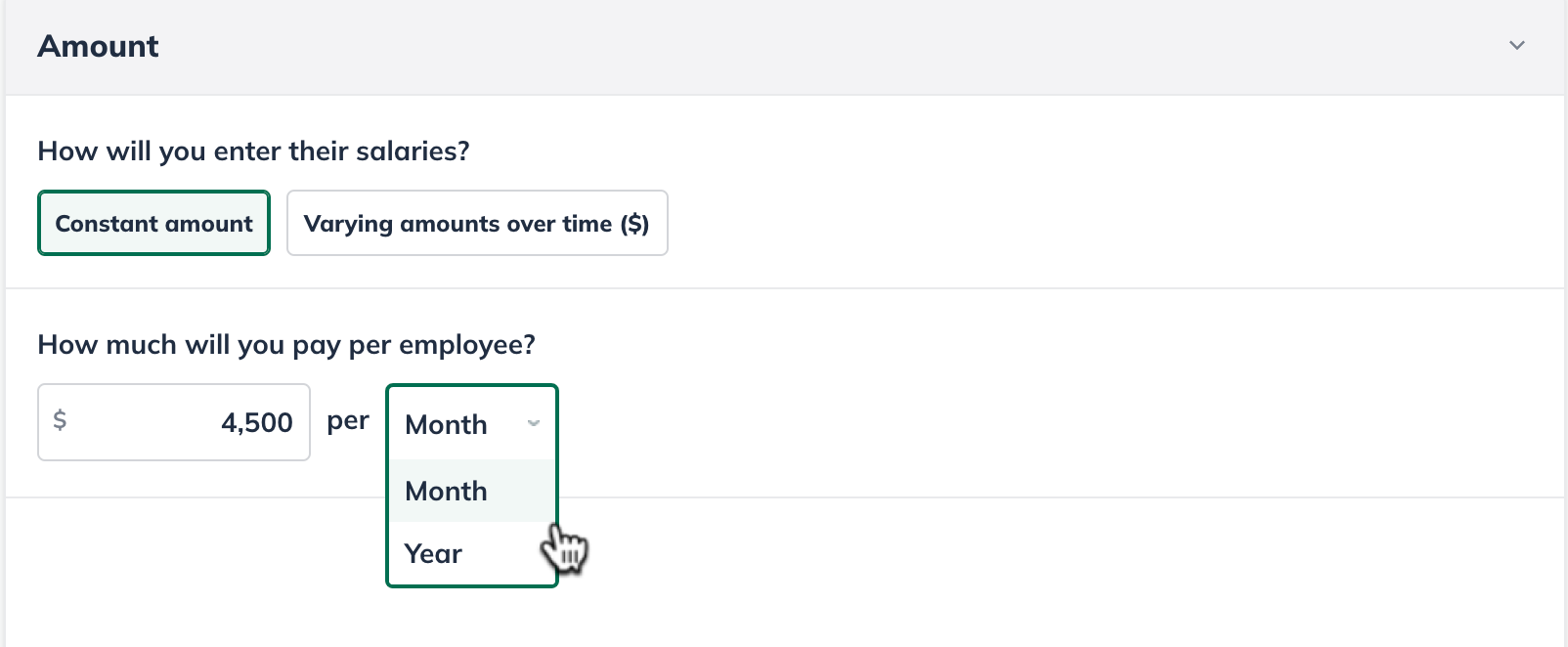1568x647 pixels.
Task: Click the dollar sign icon in the salary field
Action: (60, 420)
